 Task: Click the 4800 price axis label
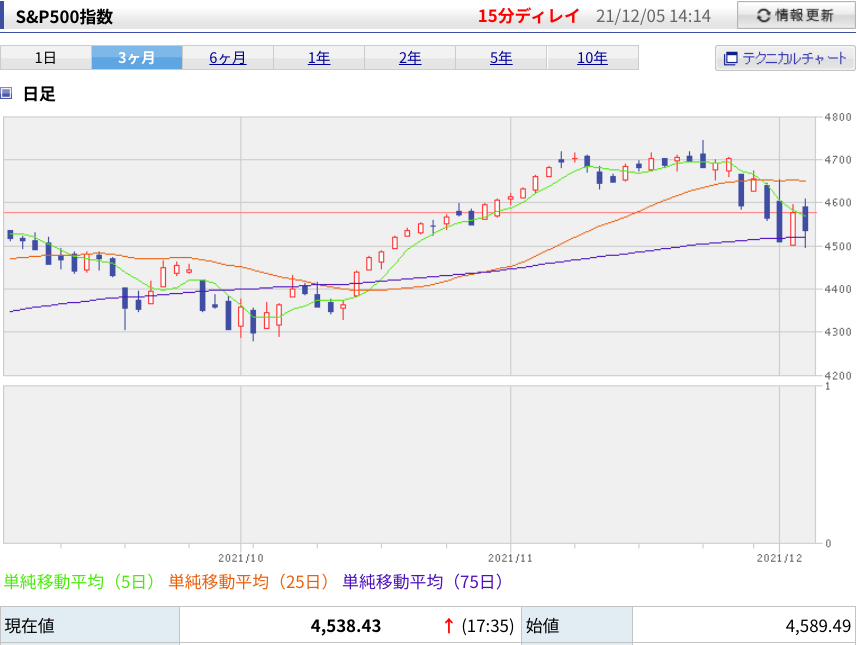pos(838,117)
